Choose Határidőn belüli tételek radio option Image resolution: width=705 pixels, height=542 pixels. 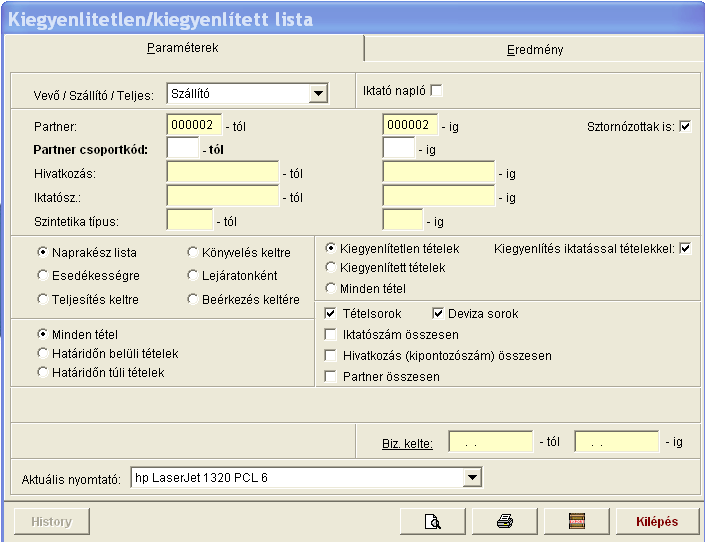pyautogui.click(x=43, y=354)
